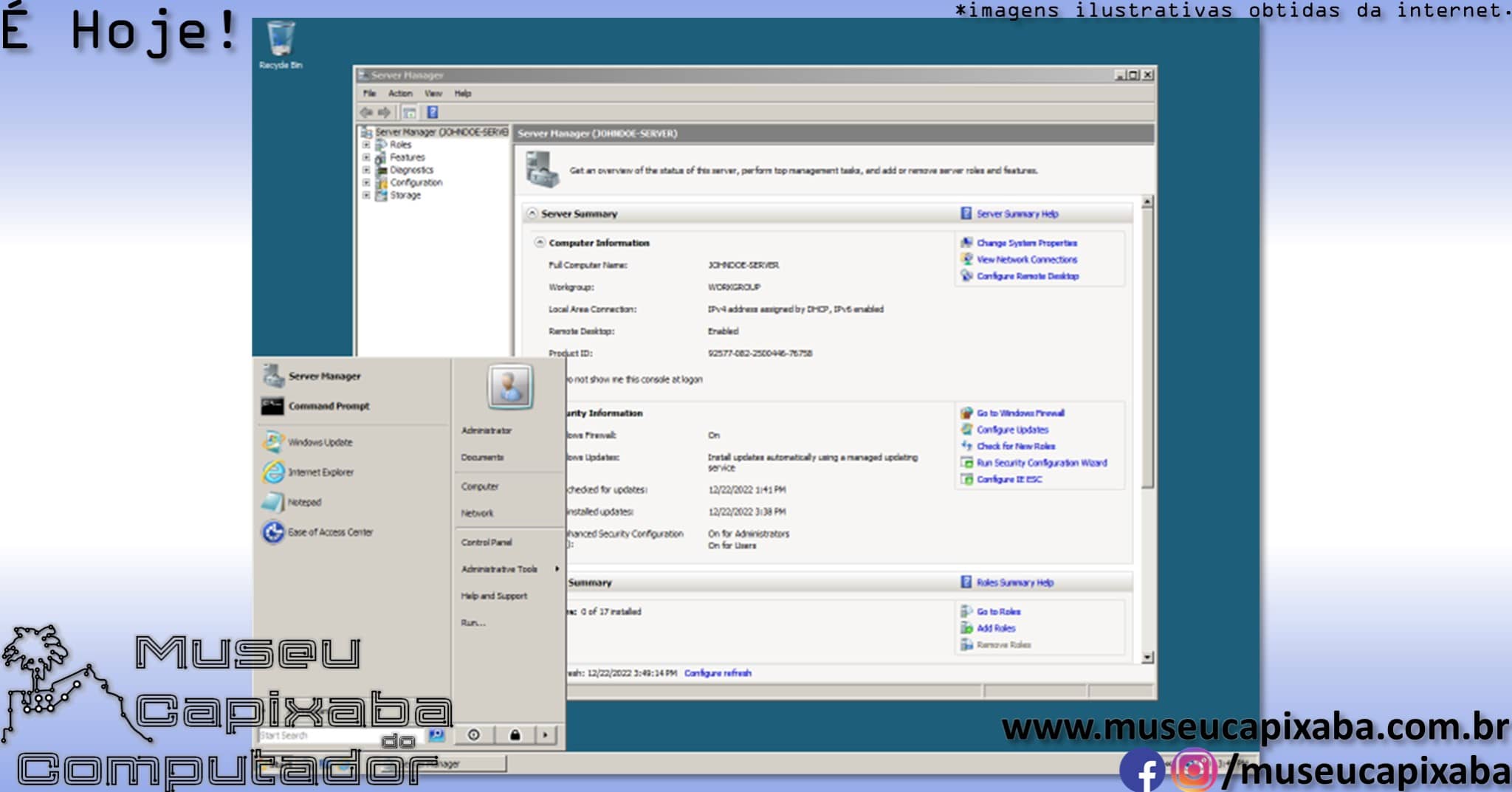Open the Recycle Bin desktop icon
The image size is (1512, 792).
(281, 44)
